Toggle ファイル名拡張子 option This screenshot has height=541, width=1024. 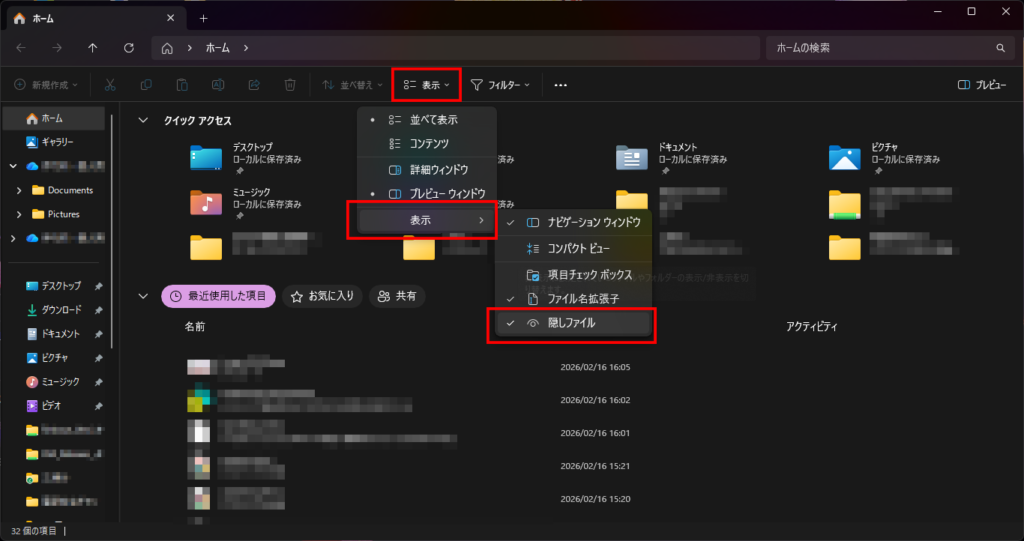pyautogui.click(x=573, y=299)
